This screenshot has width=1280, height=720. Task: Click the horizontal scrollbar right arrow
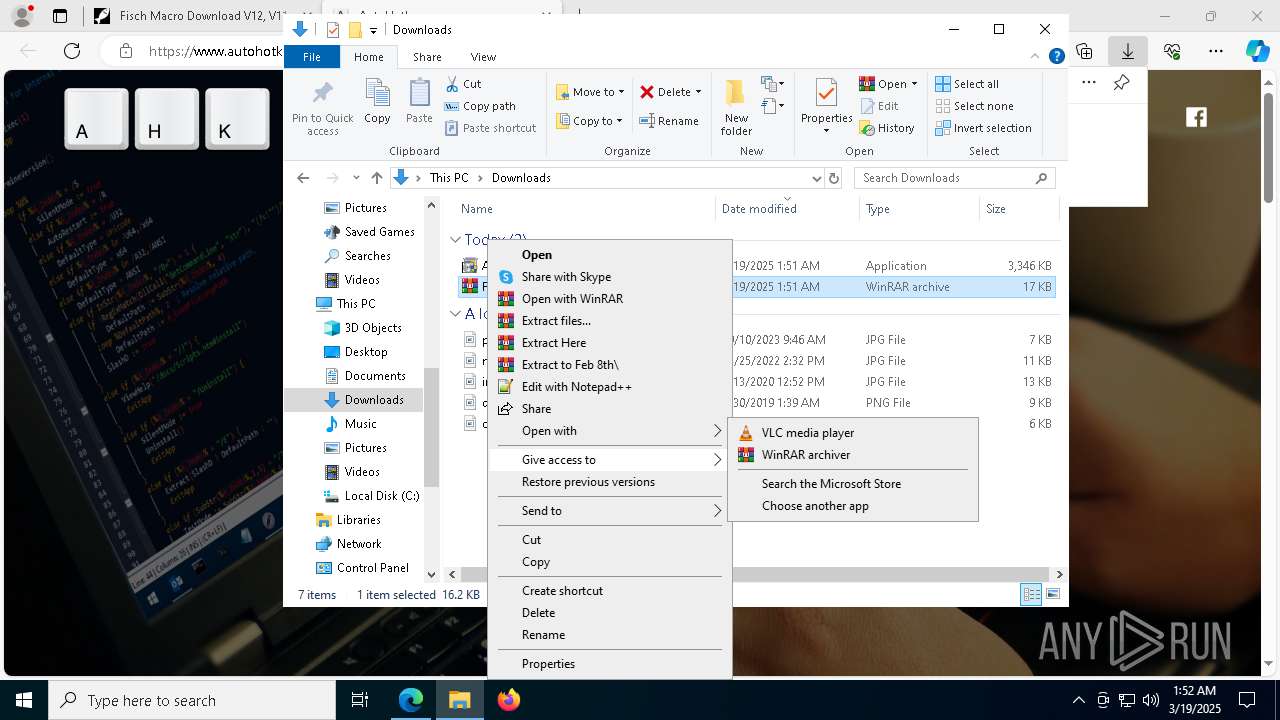pos(1059,574)
